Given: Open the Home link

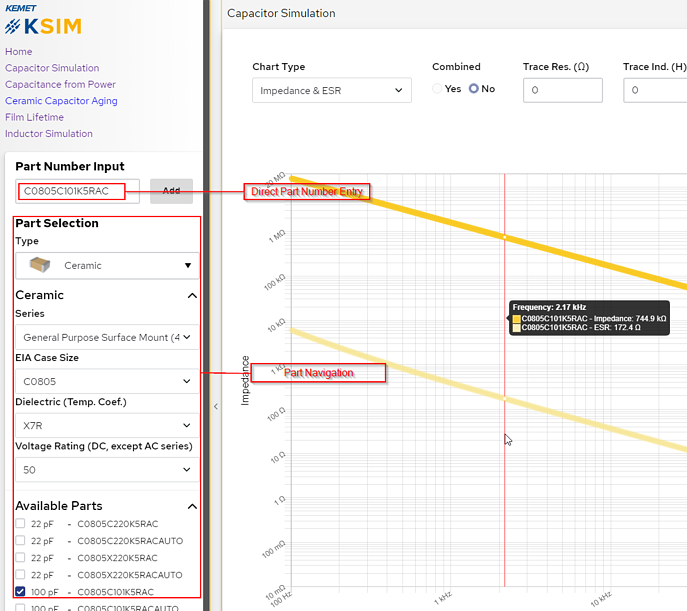Looking at the screenshot, I should click(18, 52).
